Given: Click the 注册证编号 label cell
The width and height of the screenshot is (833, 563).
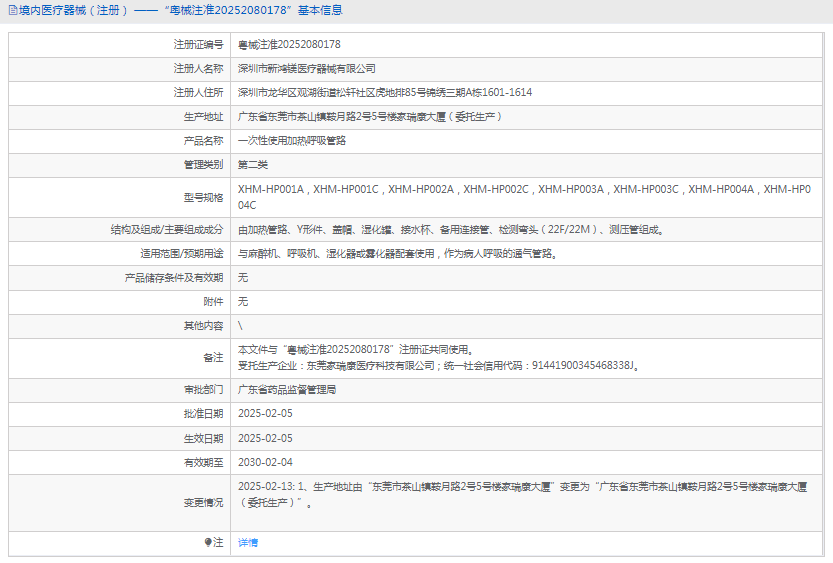Looking at the screenshot, I should [198, 44].
